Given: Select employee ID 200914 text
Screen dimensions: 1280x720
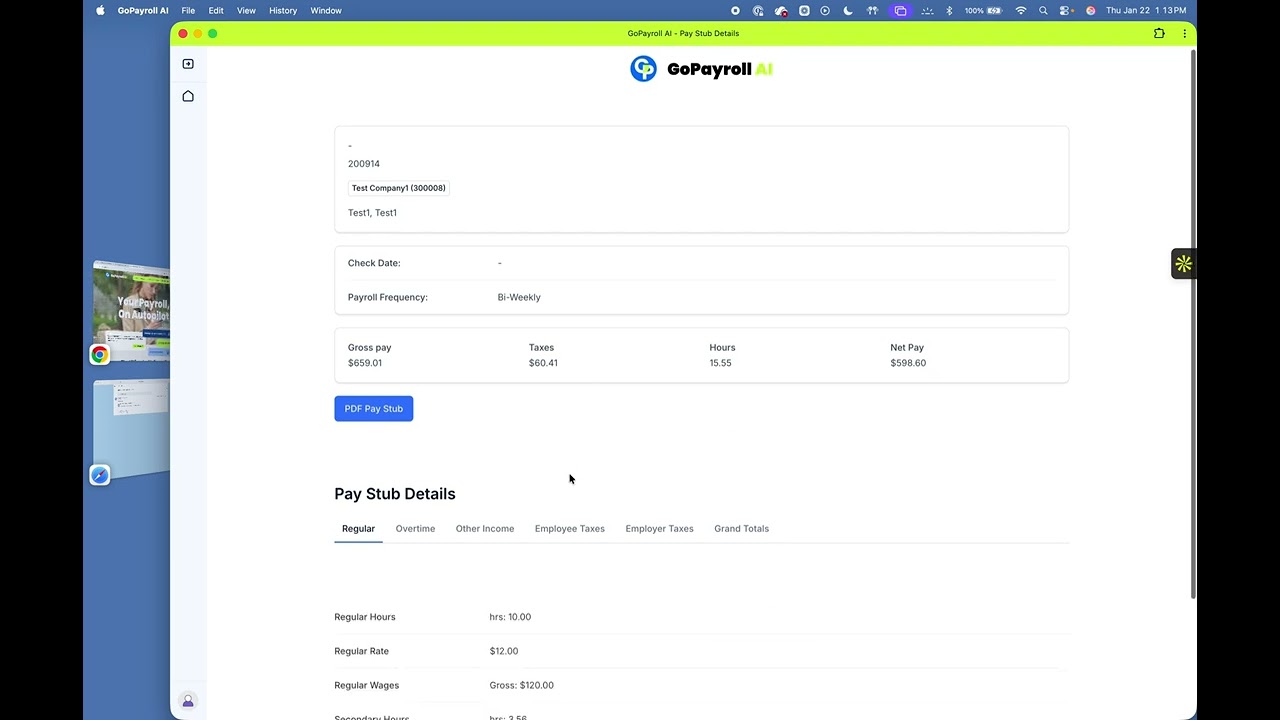Looking at the screenshot, I should coord(364,164).
